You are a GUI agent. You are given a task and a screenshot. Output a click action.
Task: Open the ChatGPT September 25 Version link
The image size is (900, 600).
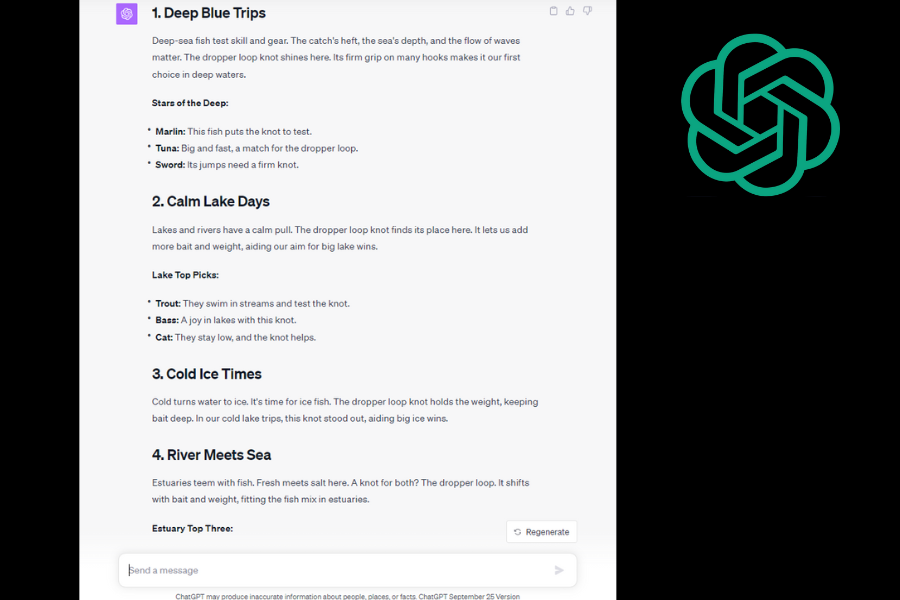(469, 597)
